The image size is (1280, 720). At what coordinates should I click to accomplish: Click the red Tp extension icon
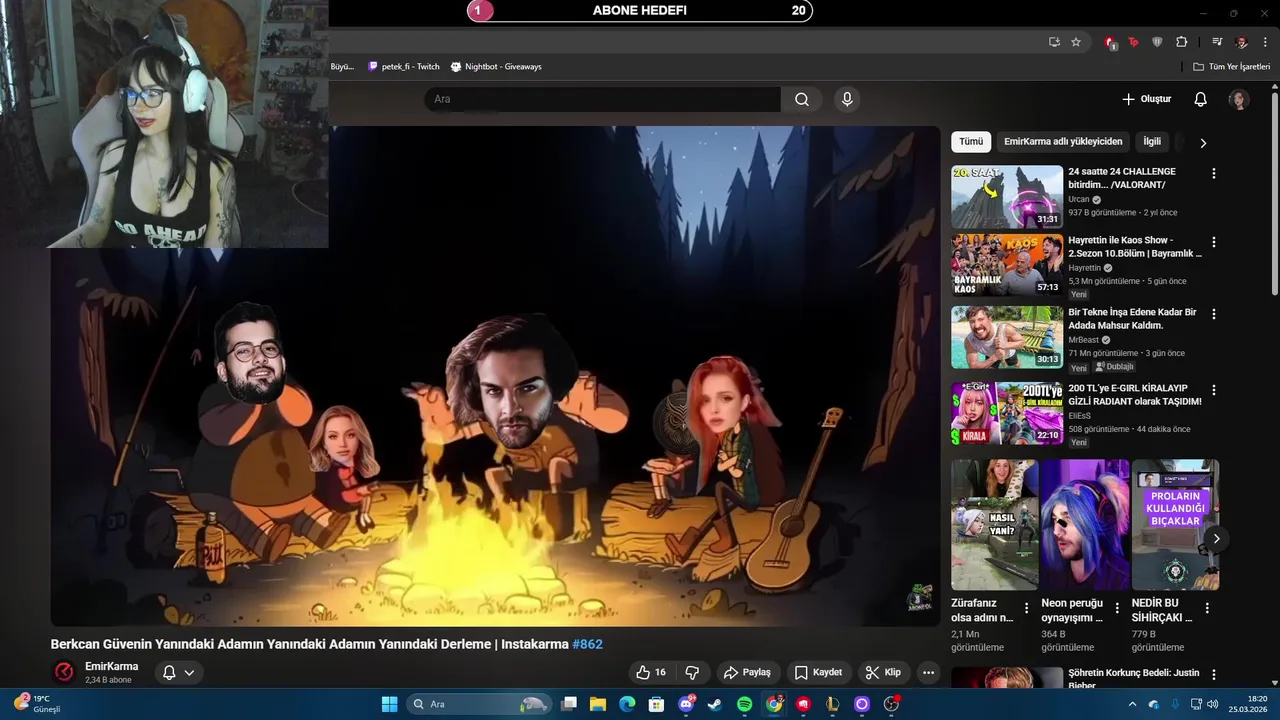pyautogui.click(x=1133, y=42)
